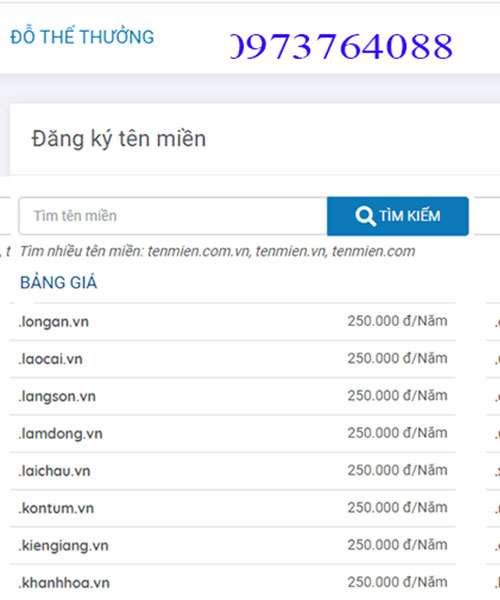Click the price next to .khanhhoa.vn
This screenshot has width=500, height=600.
(397, 582)
